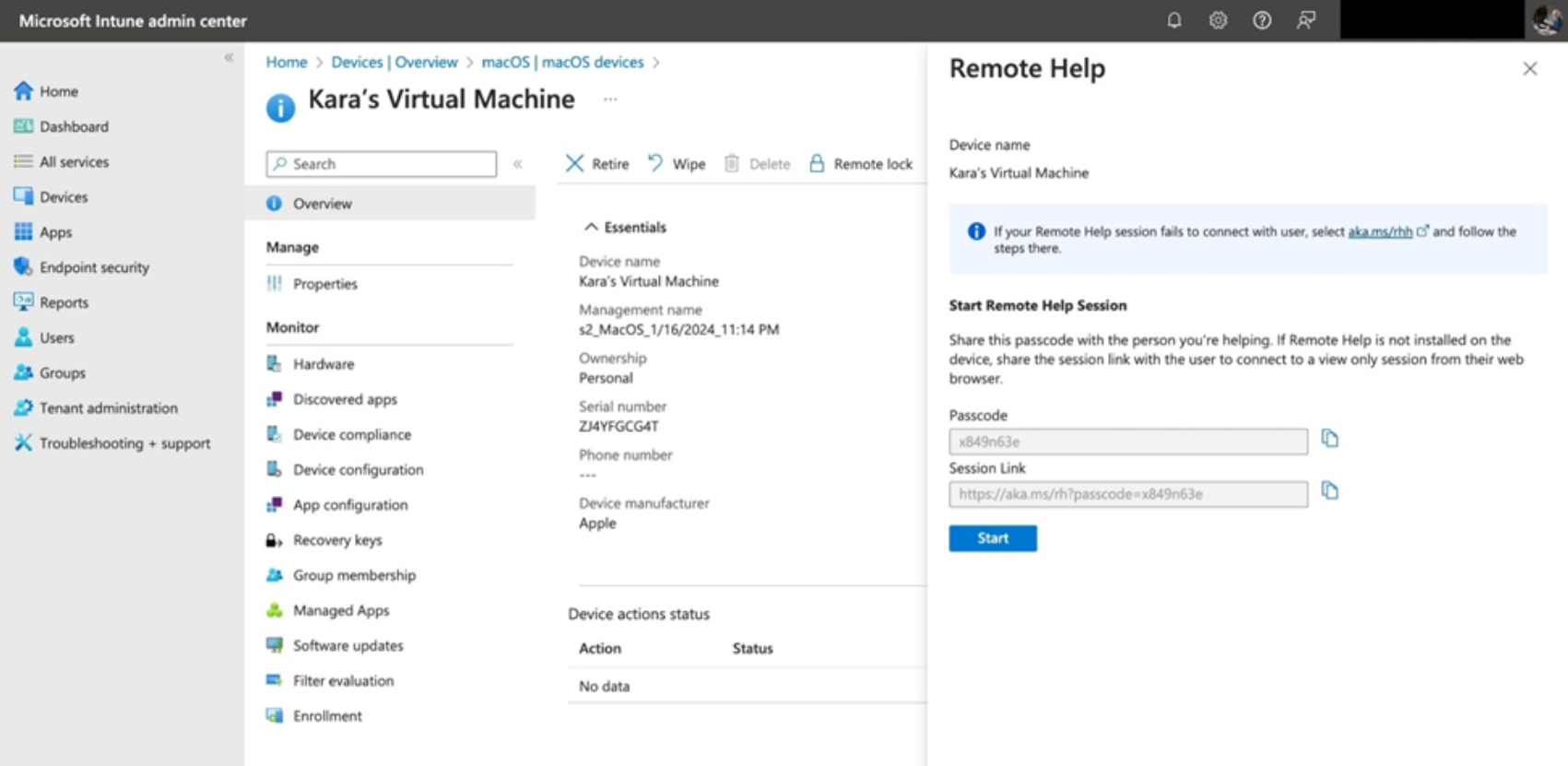
Task: Open the notifications bell icon
Action: pos(1173,20)
